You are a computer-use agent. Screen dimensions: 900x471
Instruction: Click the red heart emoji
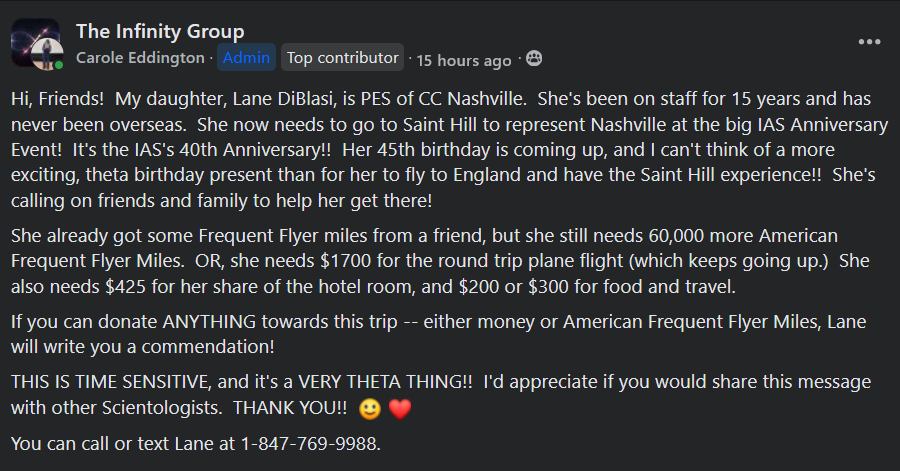point(400,409)
